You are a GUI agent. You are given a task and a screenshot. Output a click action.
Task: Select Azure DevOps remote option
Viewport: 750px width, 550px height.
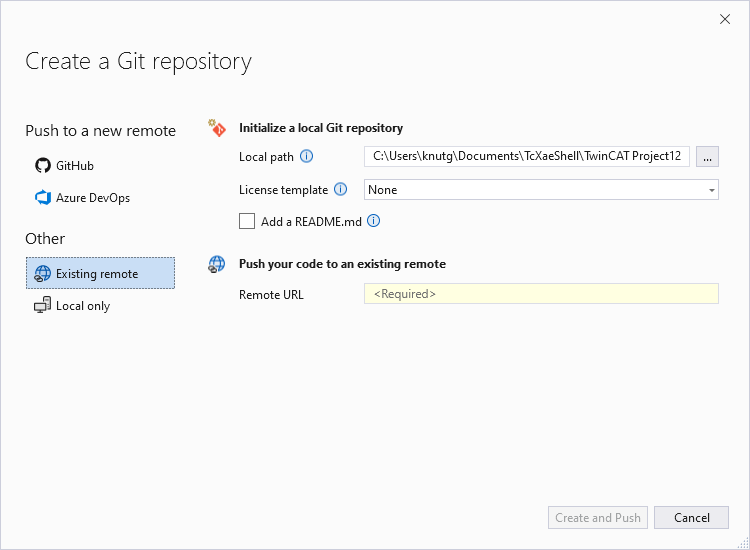100,198
